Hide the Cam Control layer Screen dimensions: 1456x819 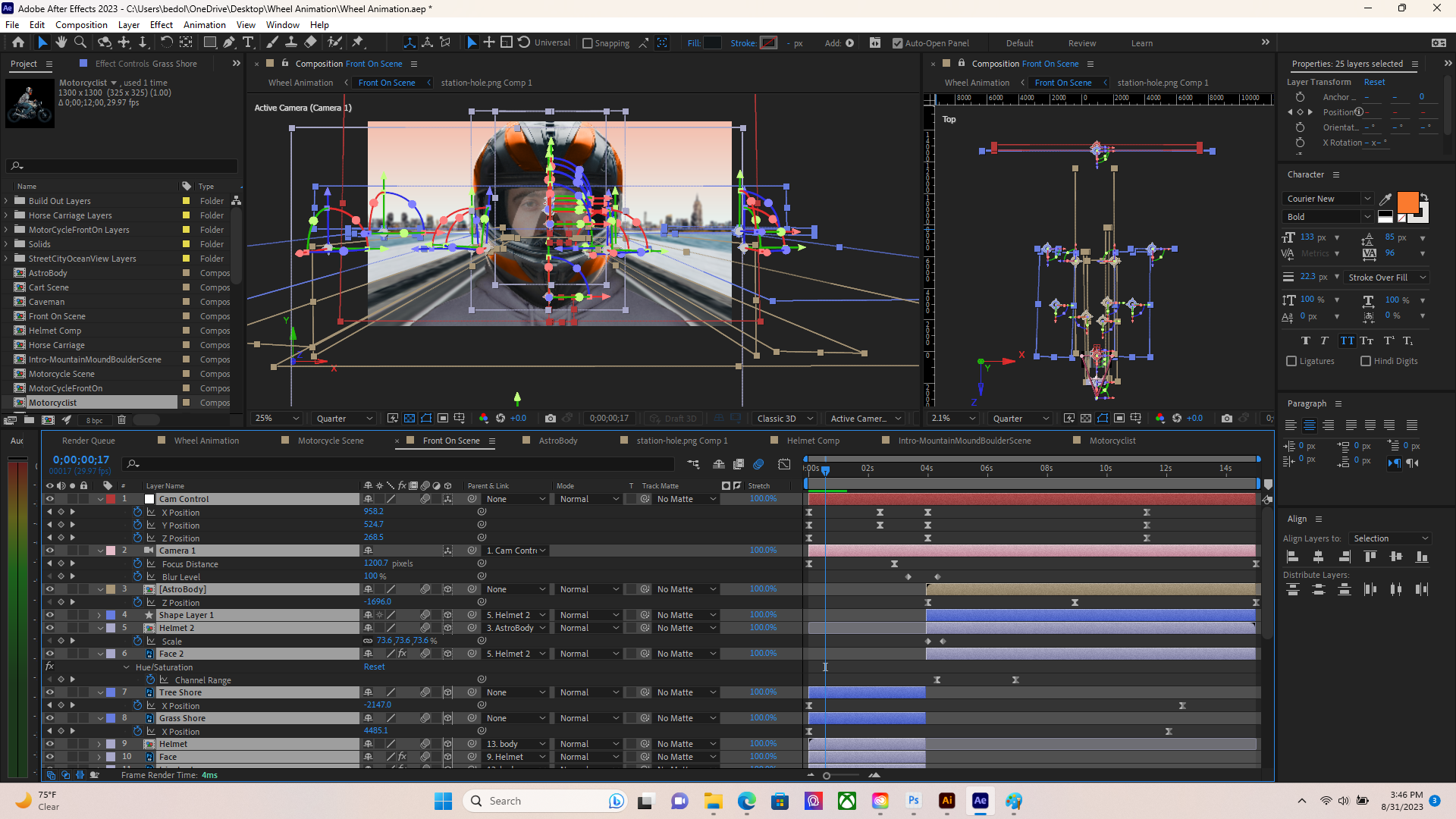[50, 499]
